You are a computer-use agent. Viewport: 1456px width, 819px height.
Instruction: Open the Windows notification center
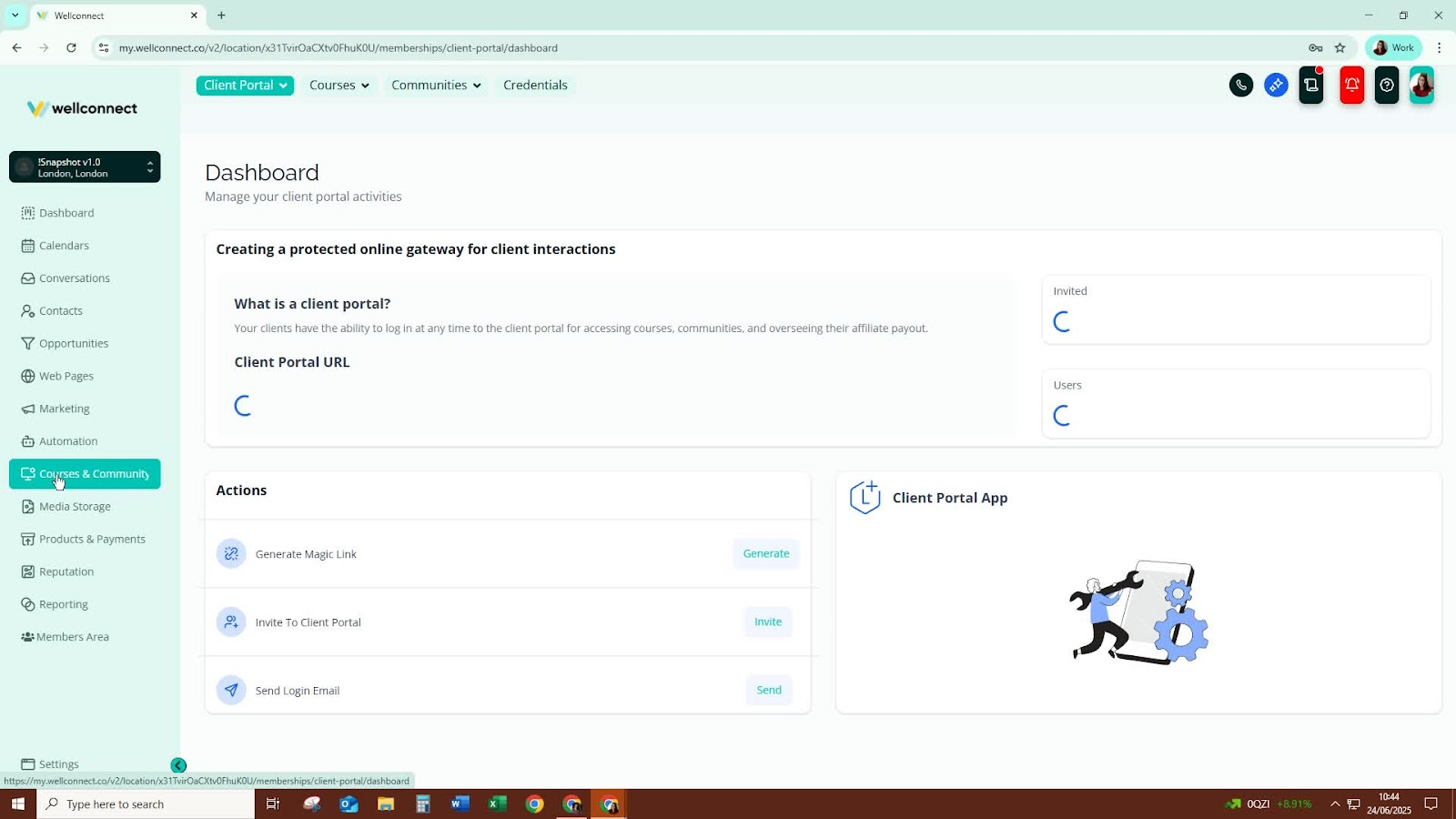[x=1431, y=804]
